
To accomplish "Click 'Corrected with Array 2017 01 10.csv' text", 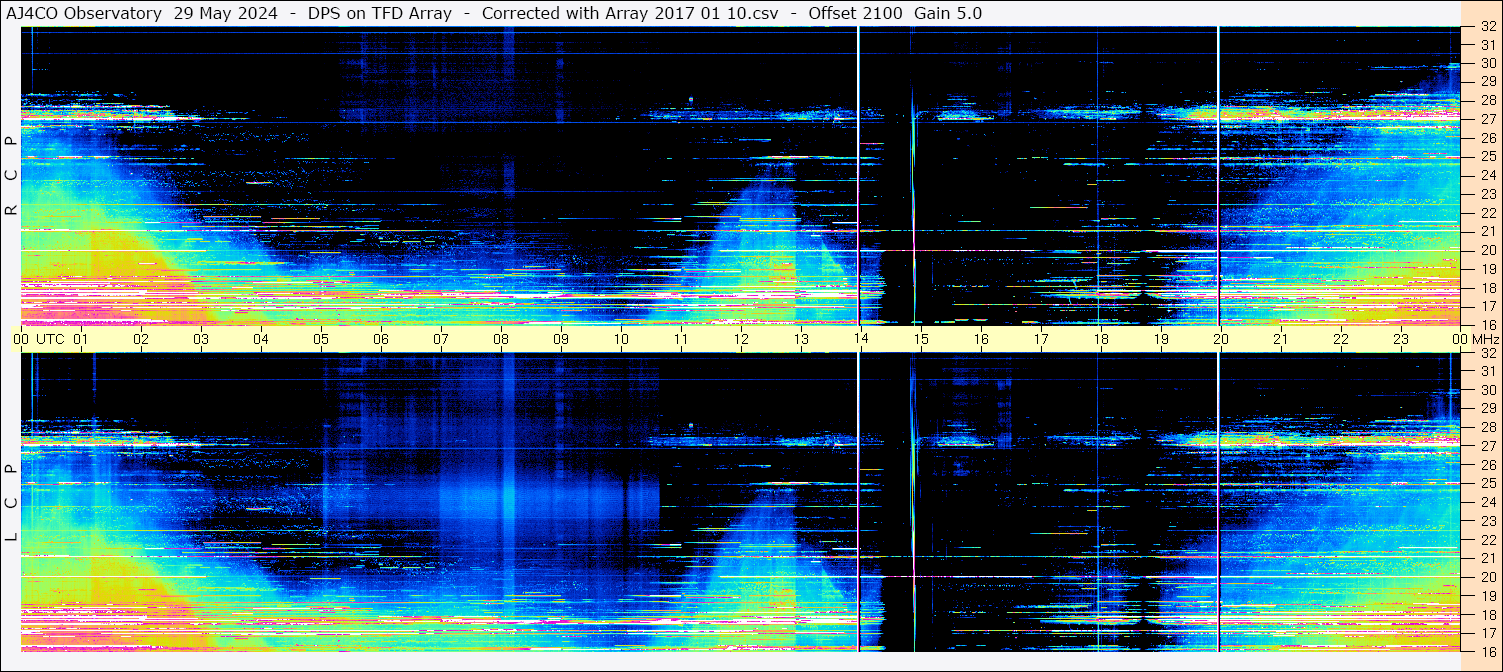I will click(630, 13).
